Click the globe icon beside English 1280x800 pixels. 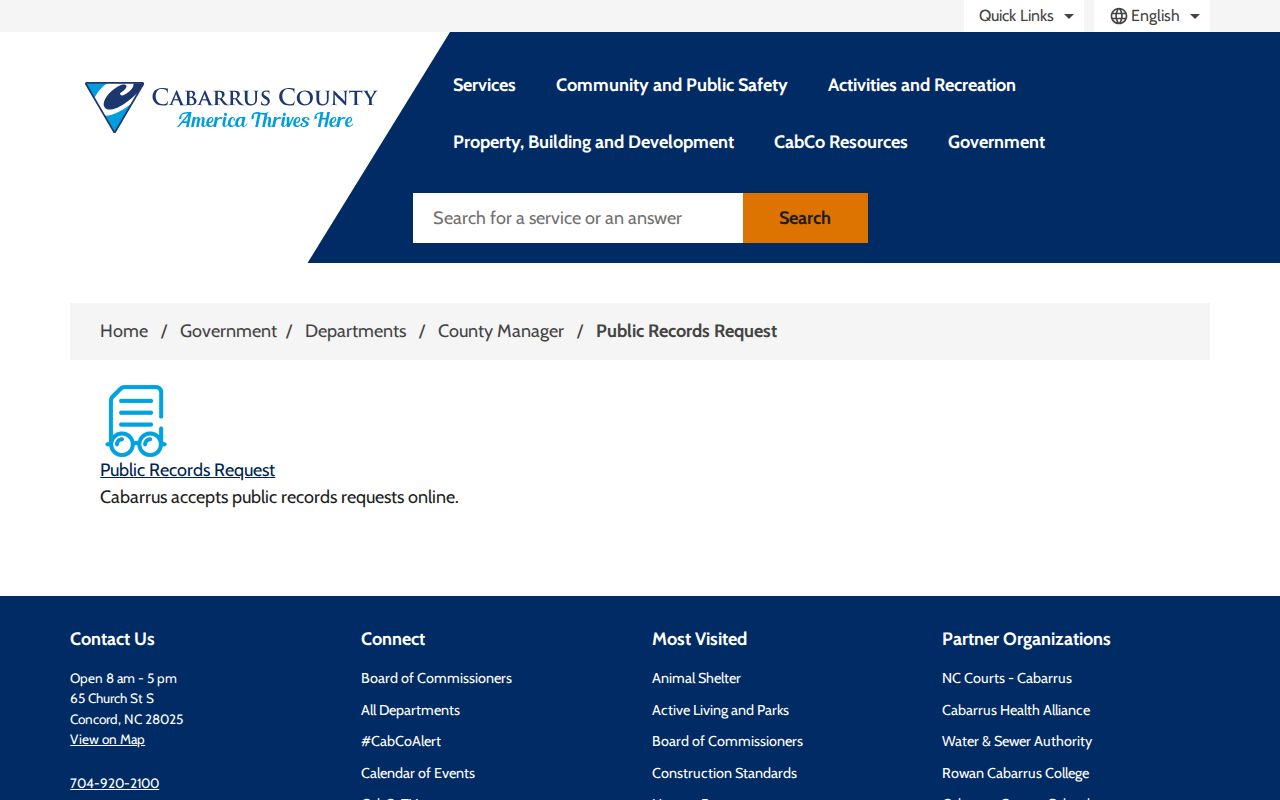click(1119, 16)
